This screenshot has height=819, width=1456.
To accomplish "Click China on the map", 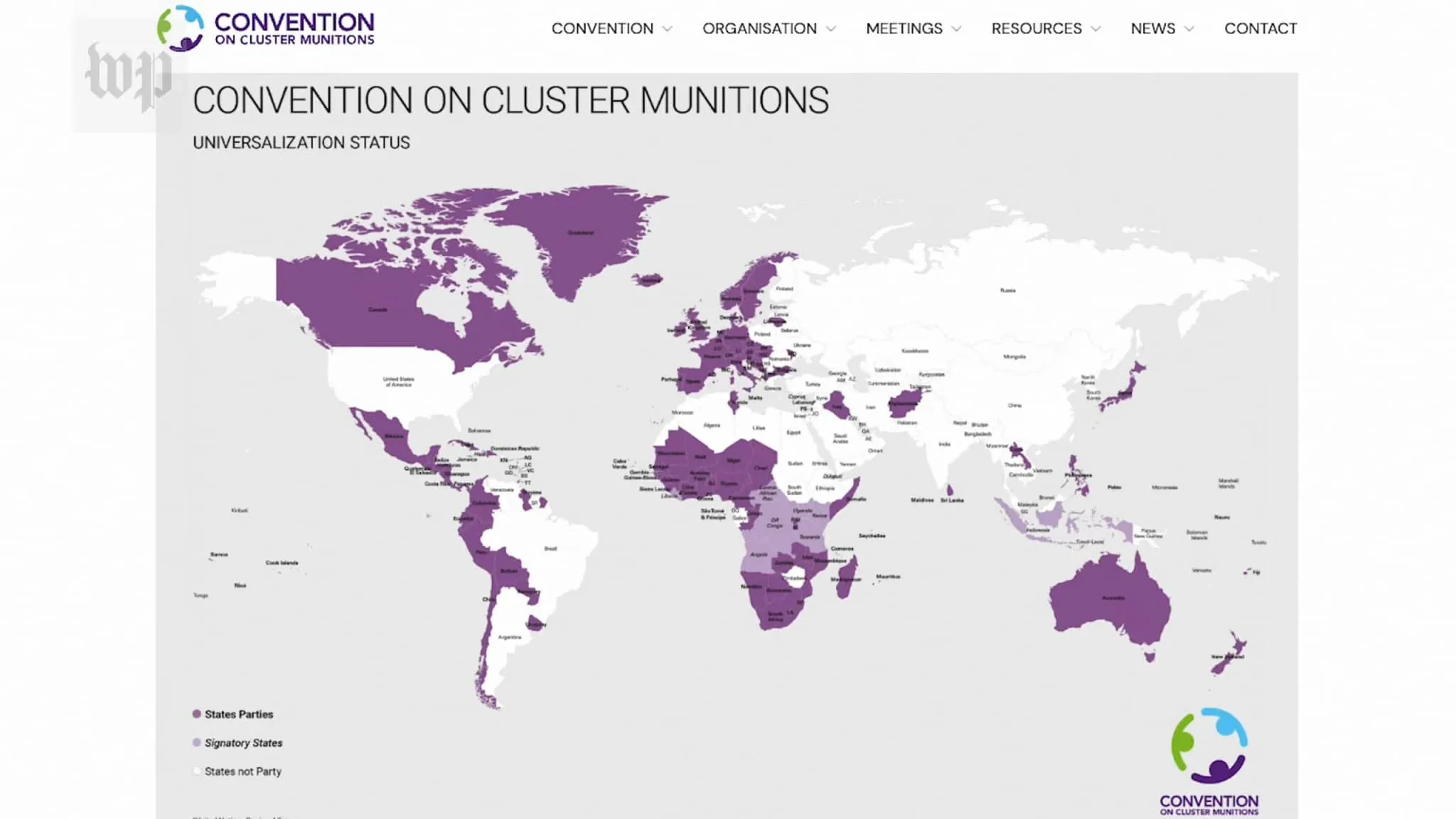I will (1015, 405).
